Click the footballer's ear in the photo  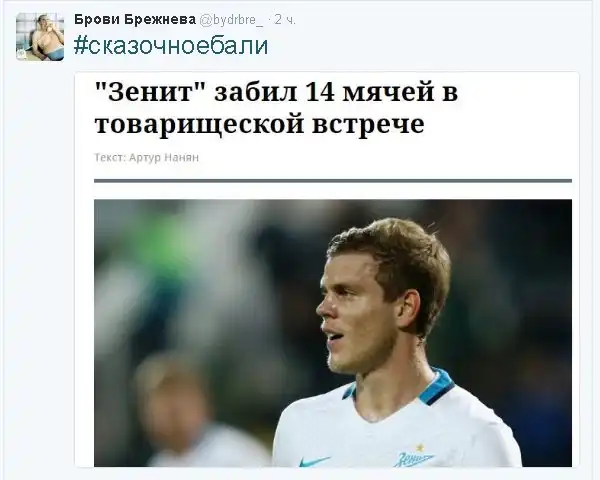(x=408, y=310)
